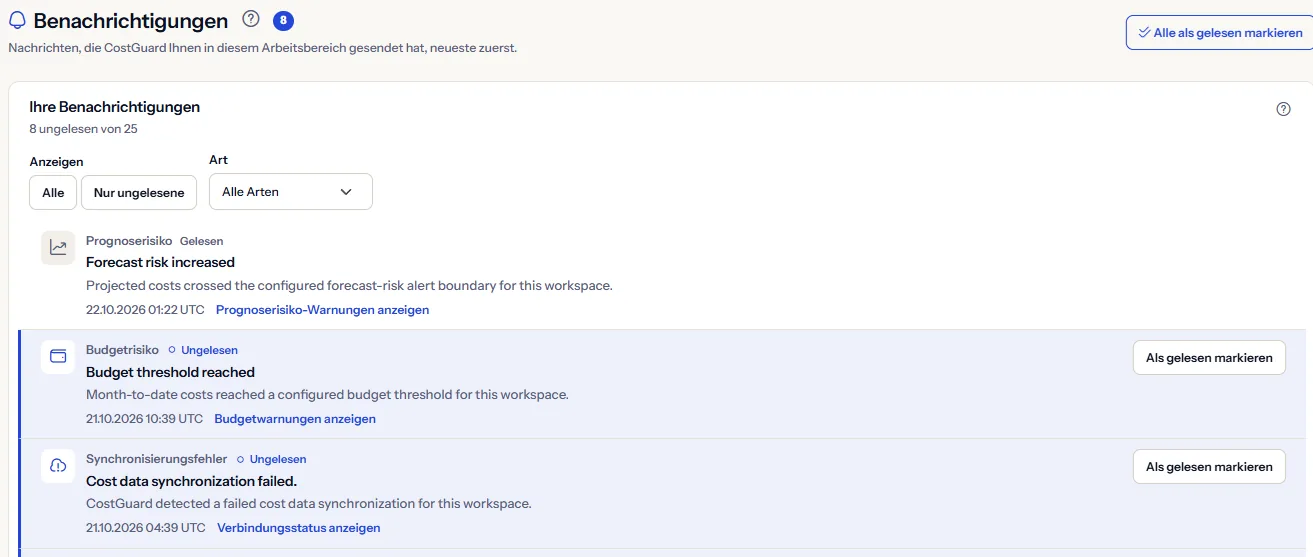This screenshot has width=1313, height=557.
Task: Open Budgetwarnungen anzeigen link
Action: (295, 419)
